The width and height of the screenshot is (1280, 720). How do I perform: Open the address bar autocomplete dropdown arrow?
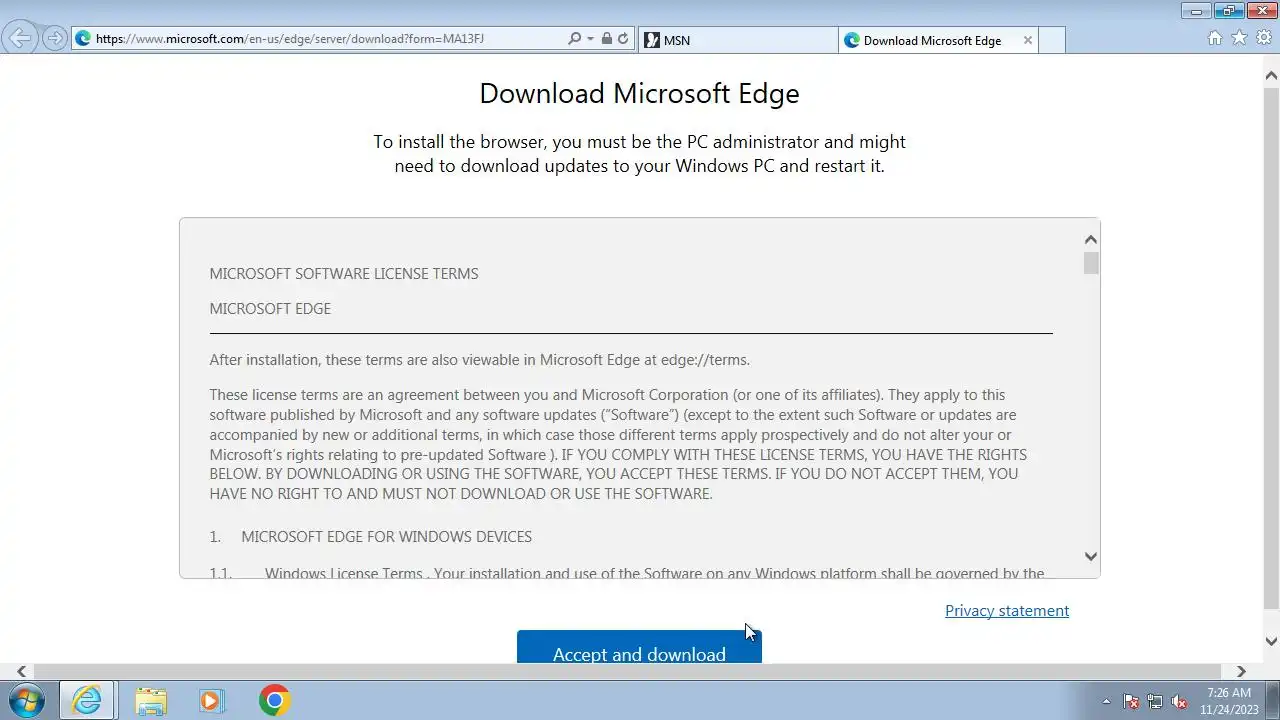[x=590, y=39]
